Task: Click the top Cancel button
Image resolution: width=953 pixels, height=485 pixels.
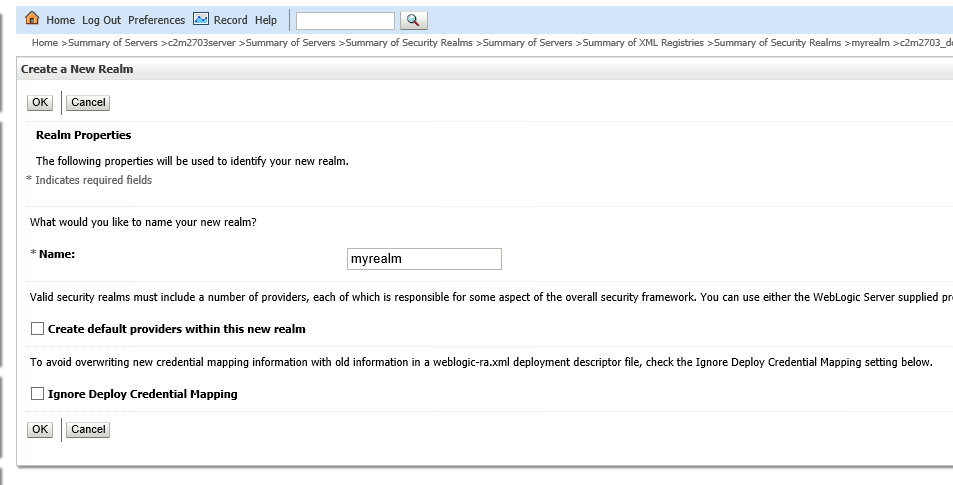Action: [88, 102]
